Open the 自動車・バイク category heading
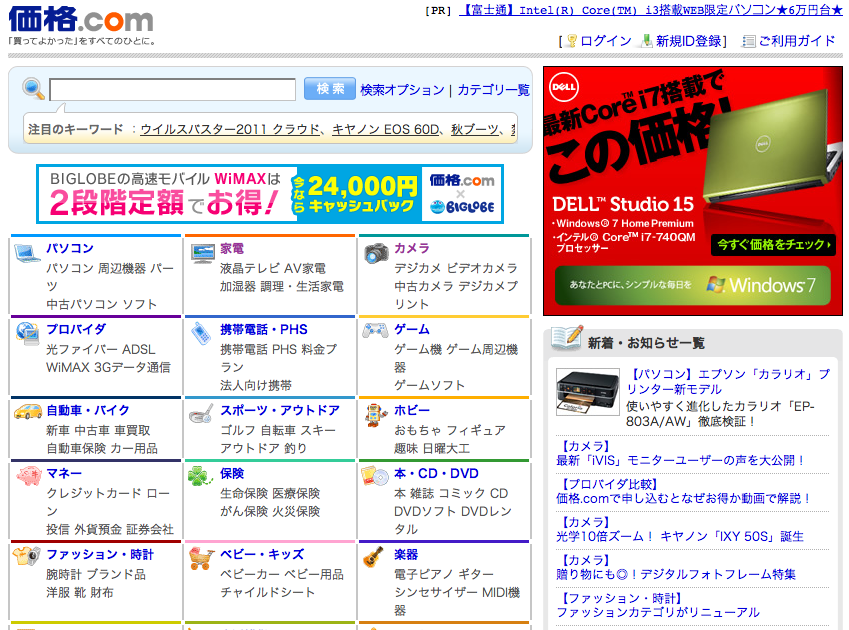This screenshot has height=630, width=849. pyautogui.click(x=88, y=410)
